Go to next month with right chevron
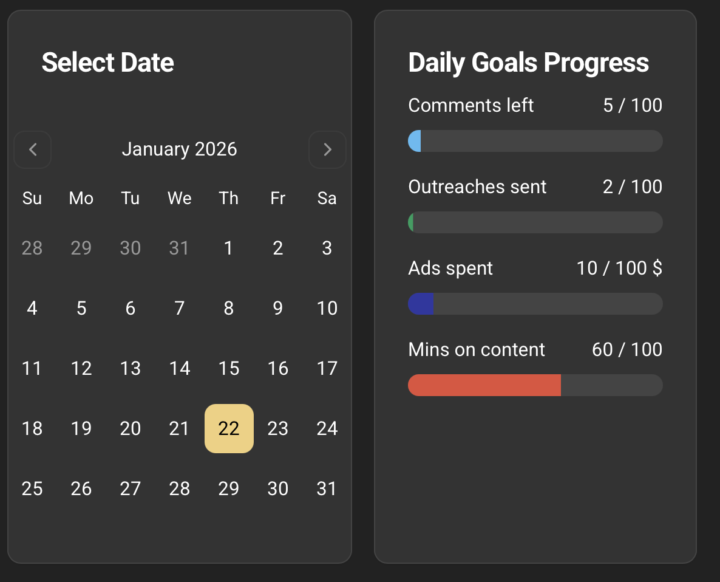Screen dimensions: 720x582 click(327, 150)
